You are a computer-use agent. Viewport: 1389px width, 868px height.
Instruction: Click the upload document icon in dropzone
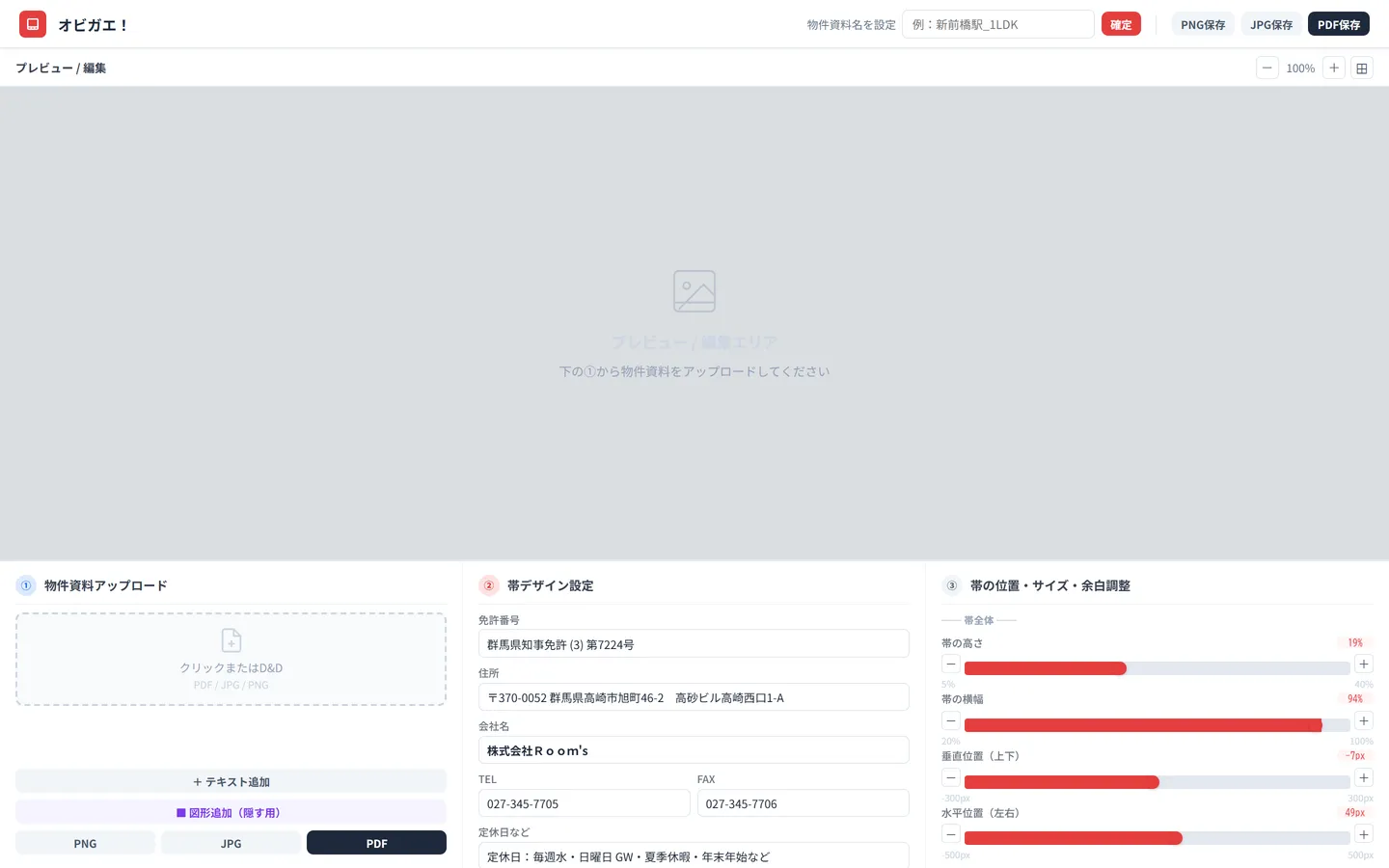[231, 640]
